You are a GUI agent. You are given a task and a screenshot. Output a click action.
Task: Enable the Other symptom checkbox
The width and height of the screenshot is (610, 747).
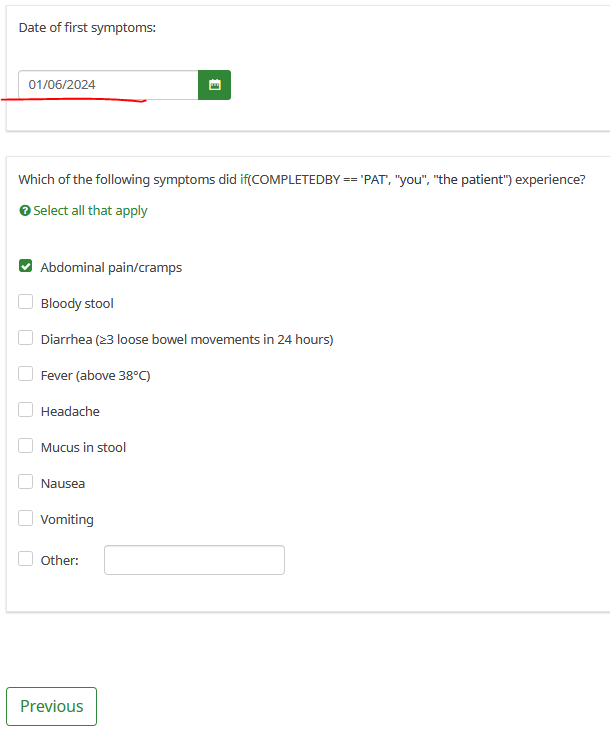click(26, 560)
